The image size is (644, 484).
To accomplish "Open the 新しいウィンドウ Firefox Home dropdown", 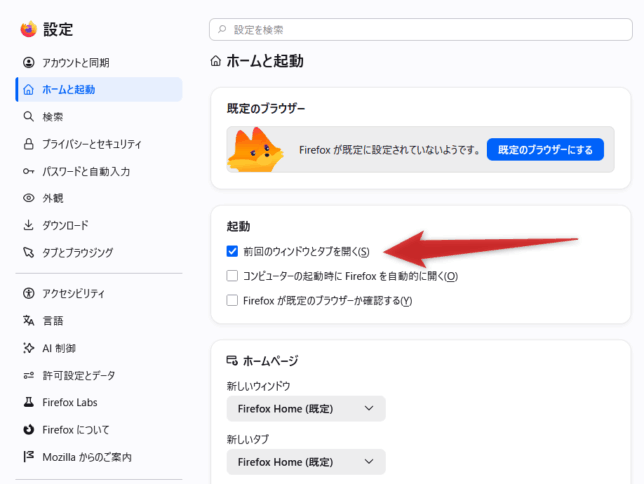I will [x=306, y=408].
